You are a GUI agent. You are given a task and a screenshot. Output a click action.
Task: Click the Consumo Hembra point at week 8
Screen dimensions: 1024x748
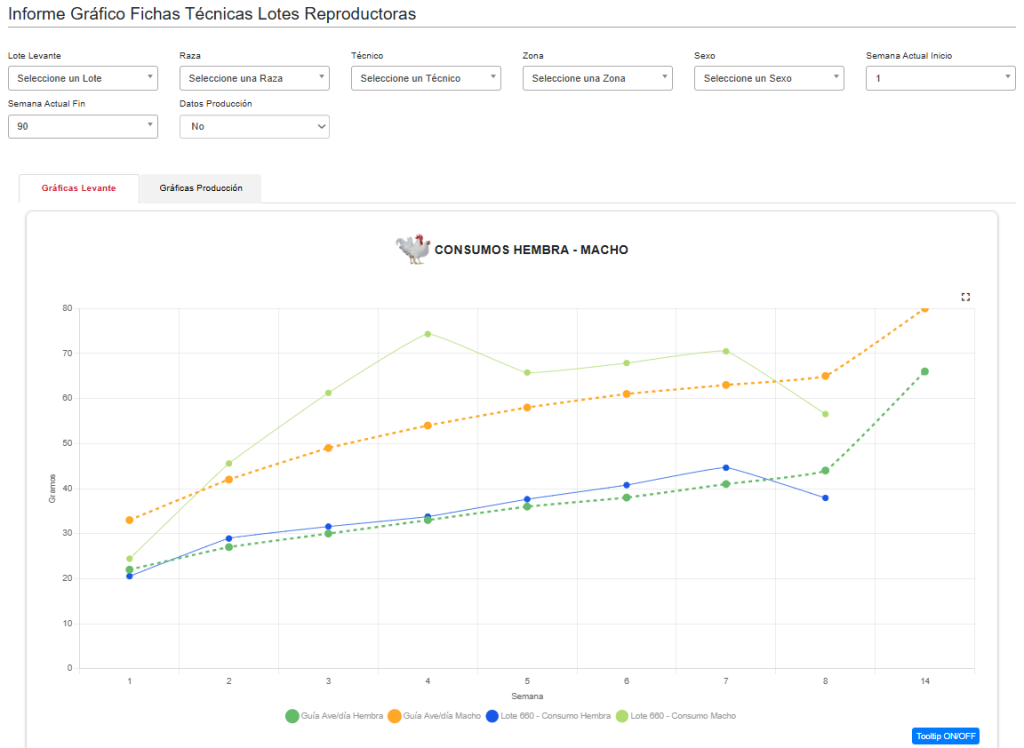pyautogui.click(x=825, y=498)
